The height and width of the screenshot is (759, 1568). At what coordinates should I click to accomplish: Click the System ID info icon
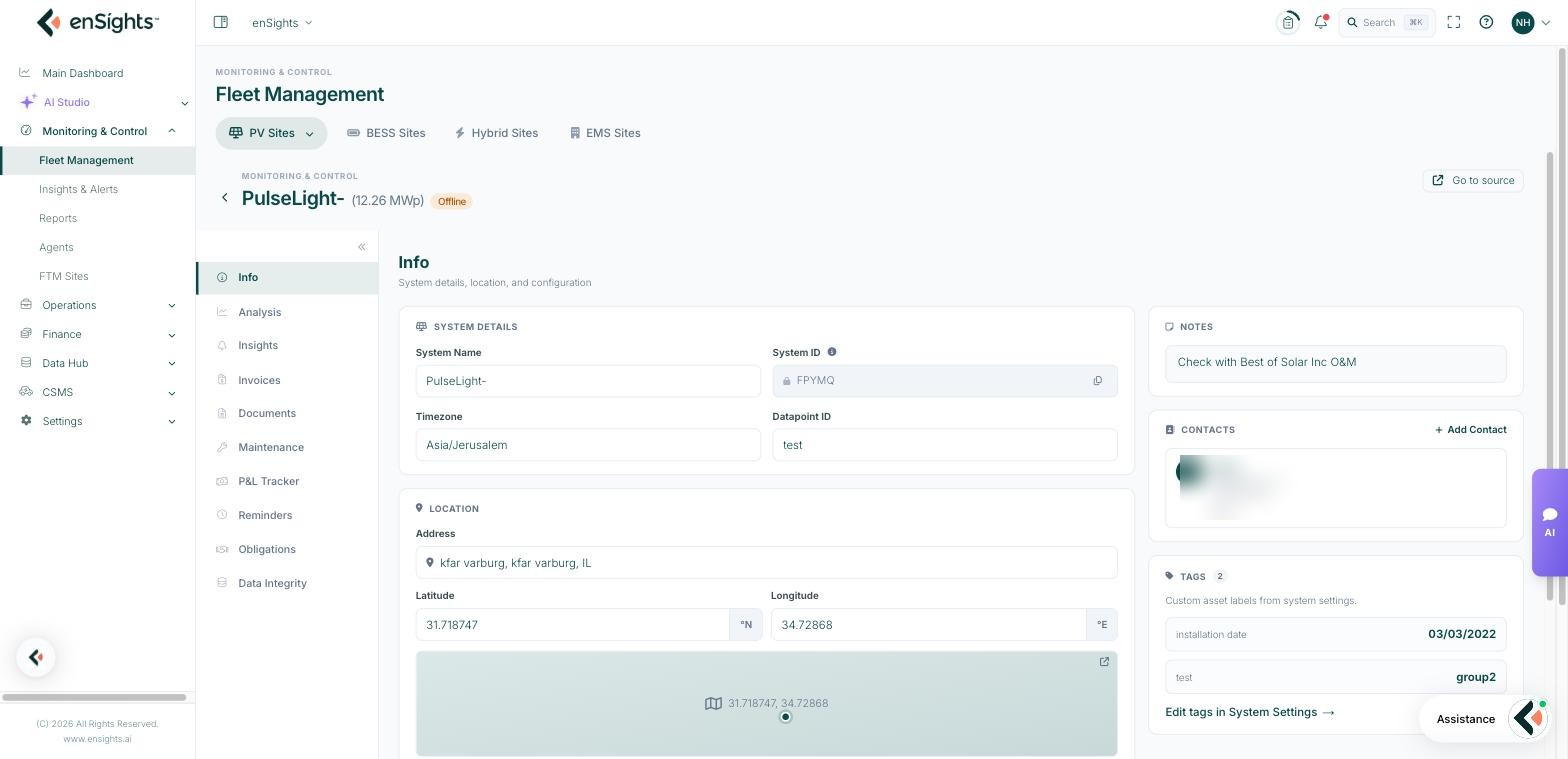click(832, 352)
